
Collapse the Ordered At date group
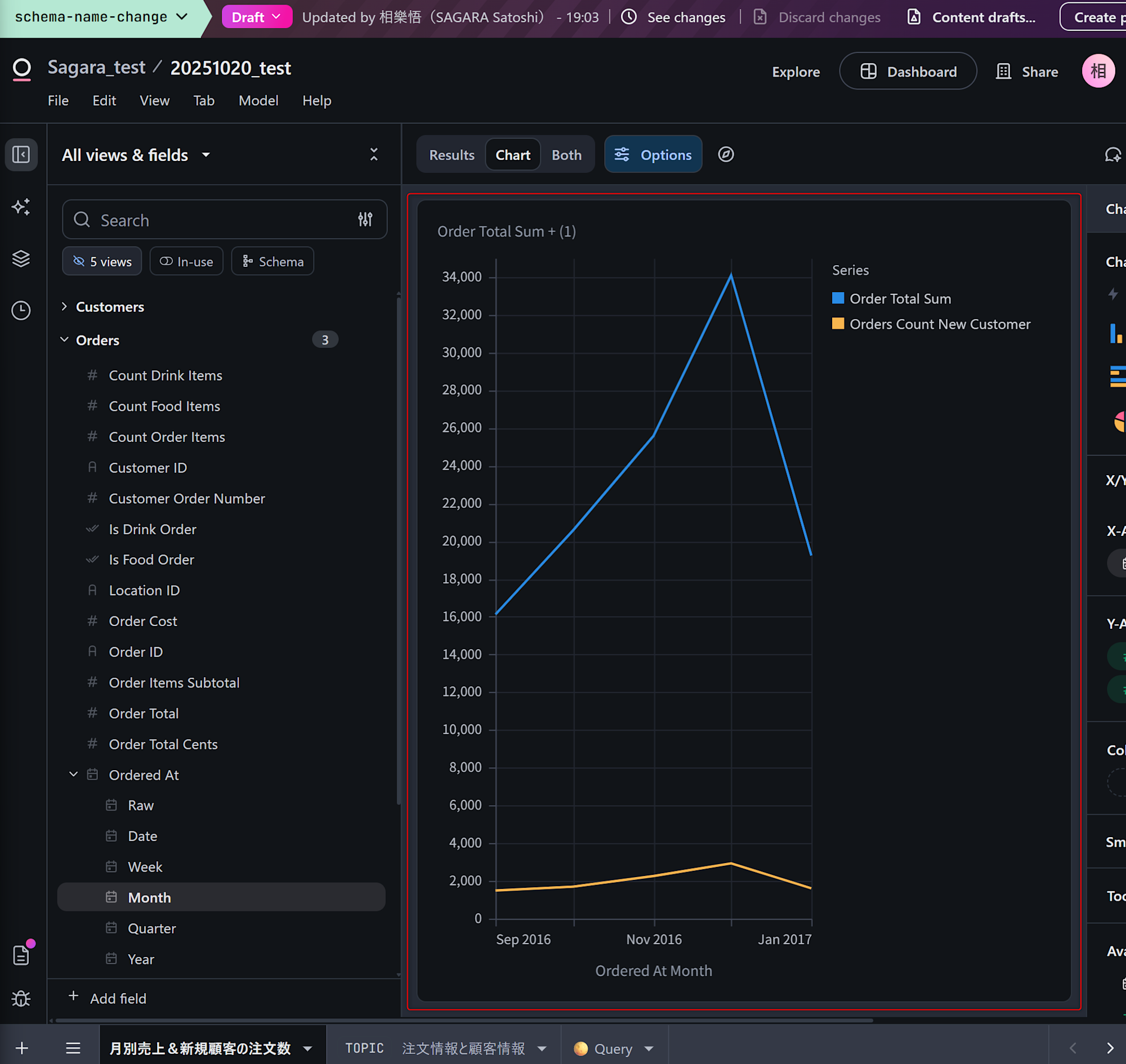73,774
